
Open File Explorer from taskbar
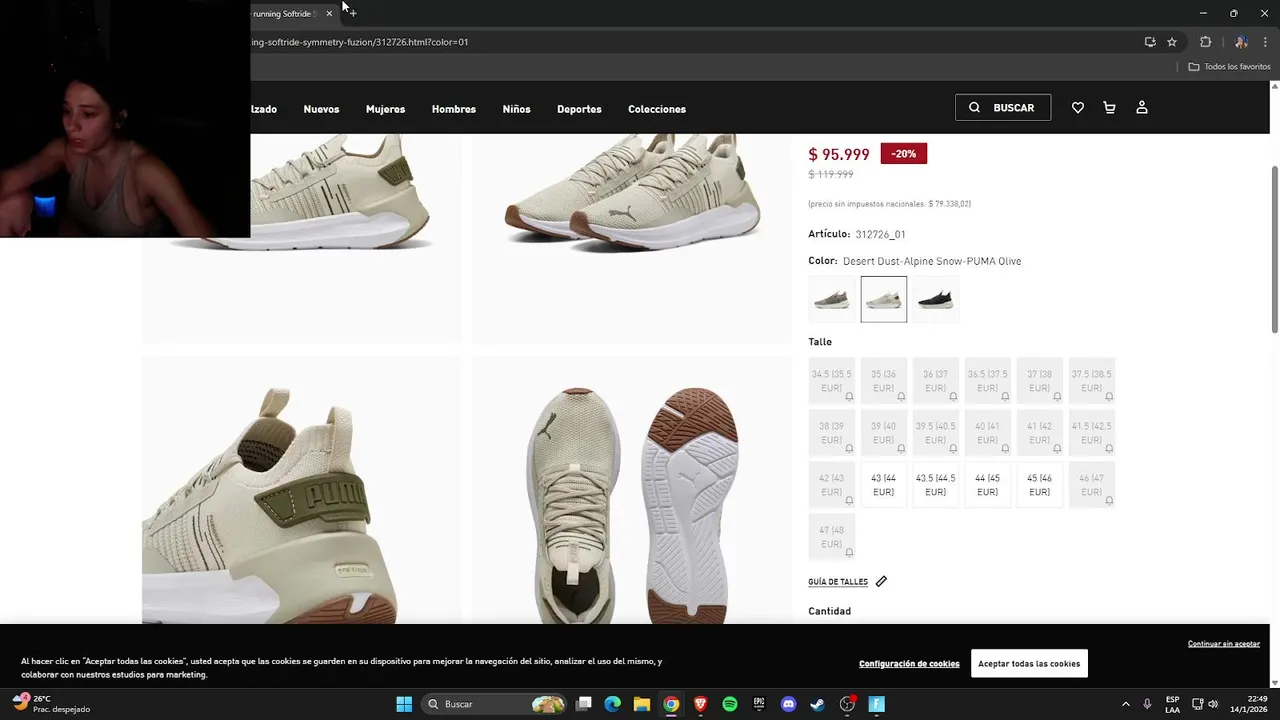(642, 704)
